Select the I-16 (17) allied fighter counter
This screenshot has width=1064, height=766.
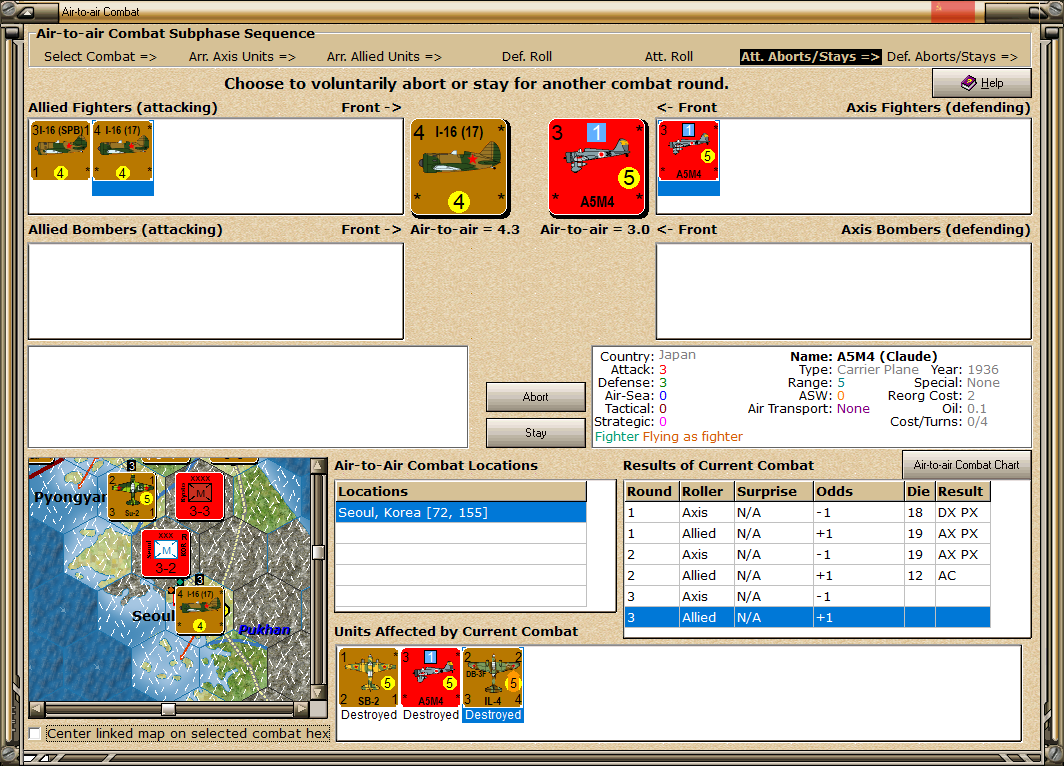122,150
